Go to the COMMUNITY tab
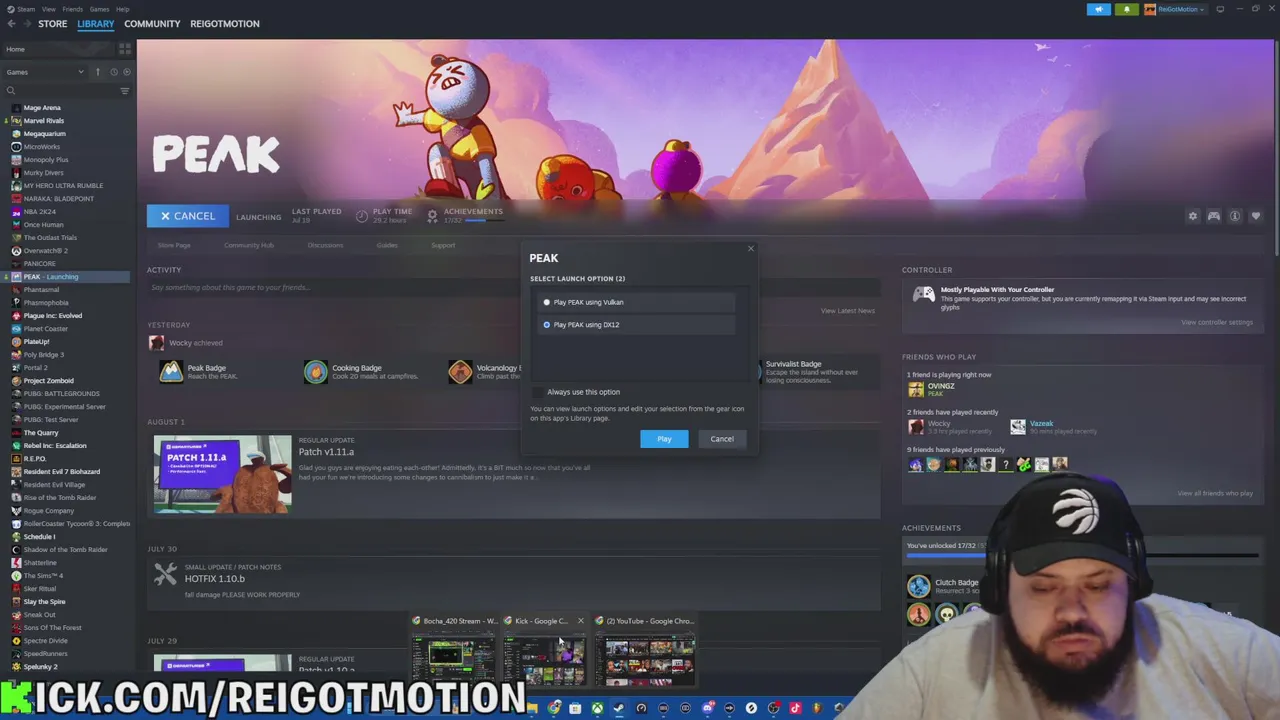This screenshot has height=720, width=1280. click(152, 24)
